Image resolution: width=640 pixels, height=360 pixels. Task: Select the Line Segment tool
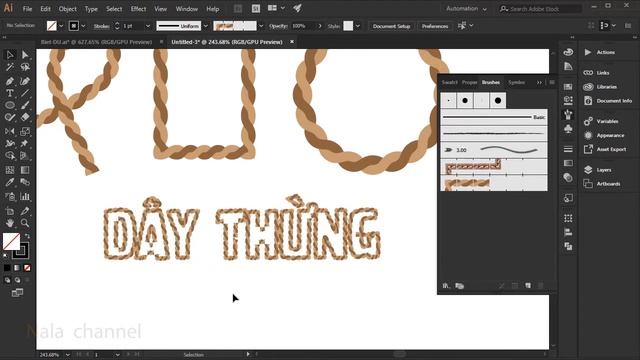25,93
